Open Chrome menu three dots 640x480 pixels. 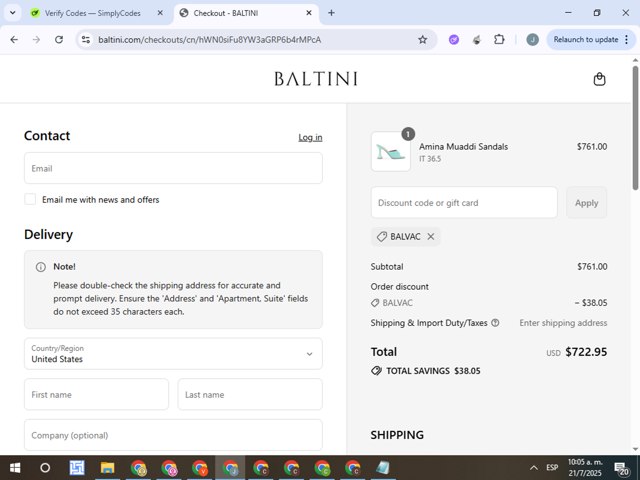tap(627, 40)
